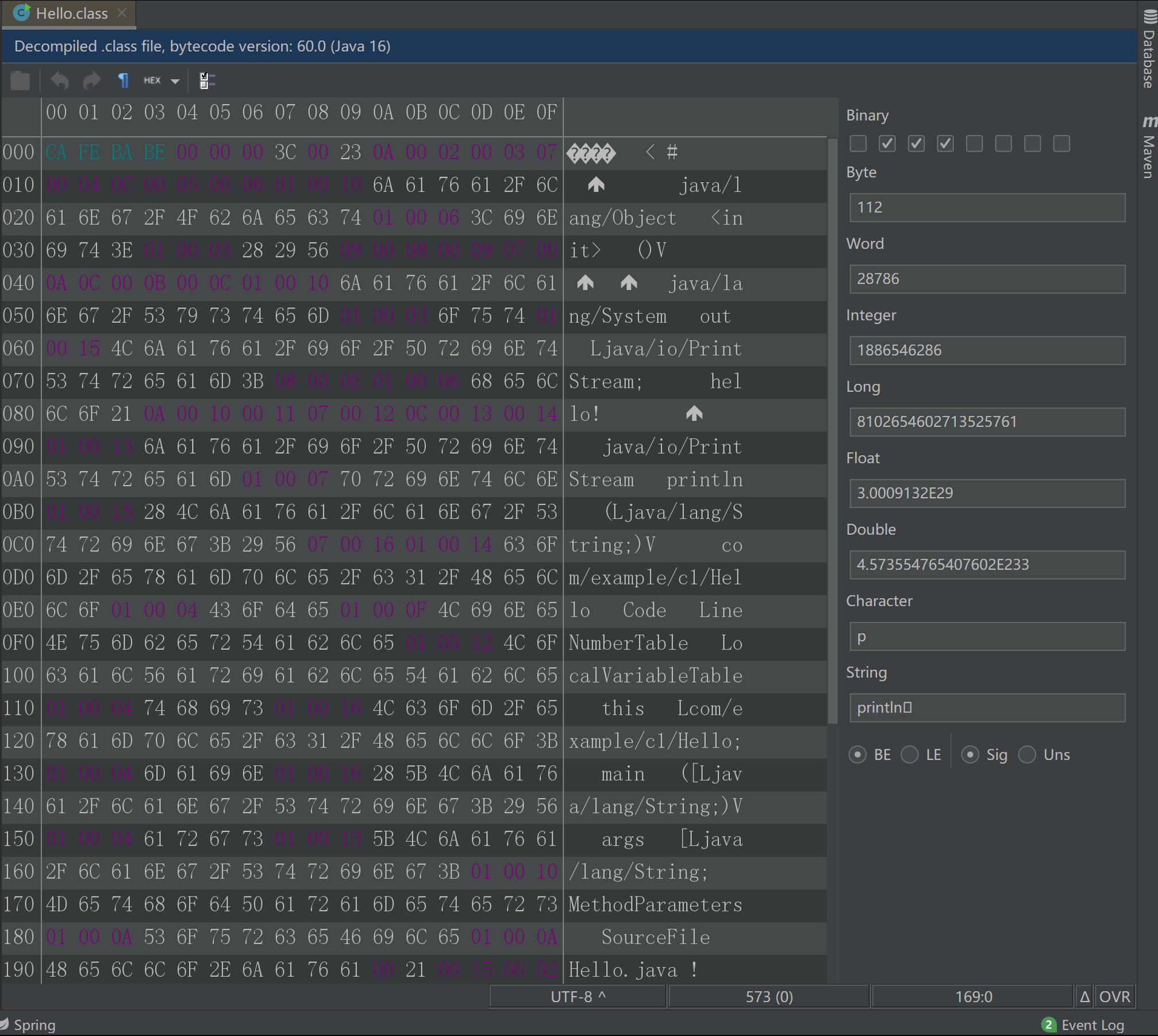
Task: Click the checklist options toolbar icon
Action: 207,81
